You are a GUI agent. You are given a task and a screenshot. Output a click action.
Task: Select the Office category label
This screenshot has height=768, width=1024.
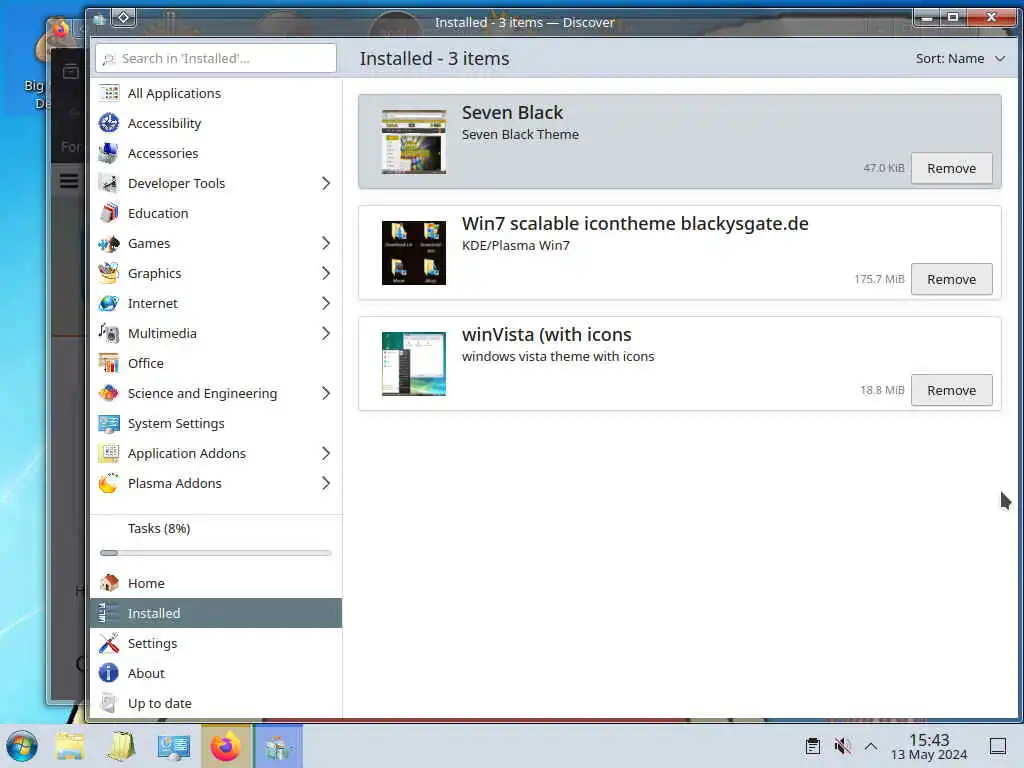click(146, 364)
